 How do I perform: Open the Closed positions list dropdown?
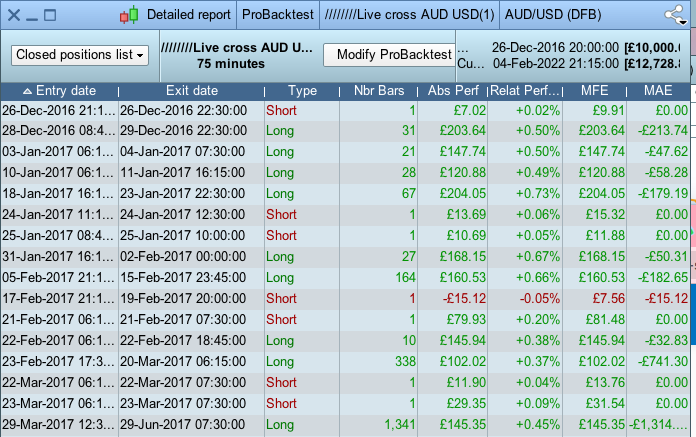click(80, 56)
